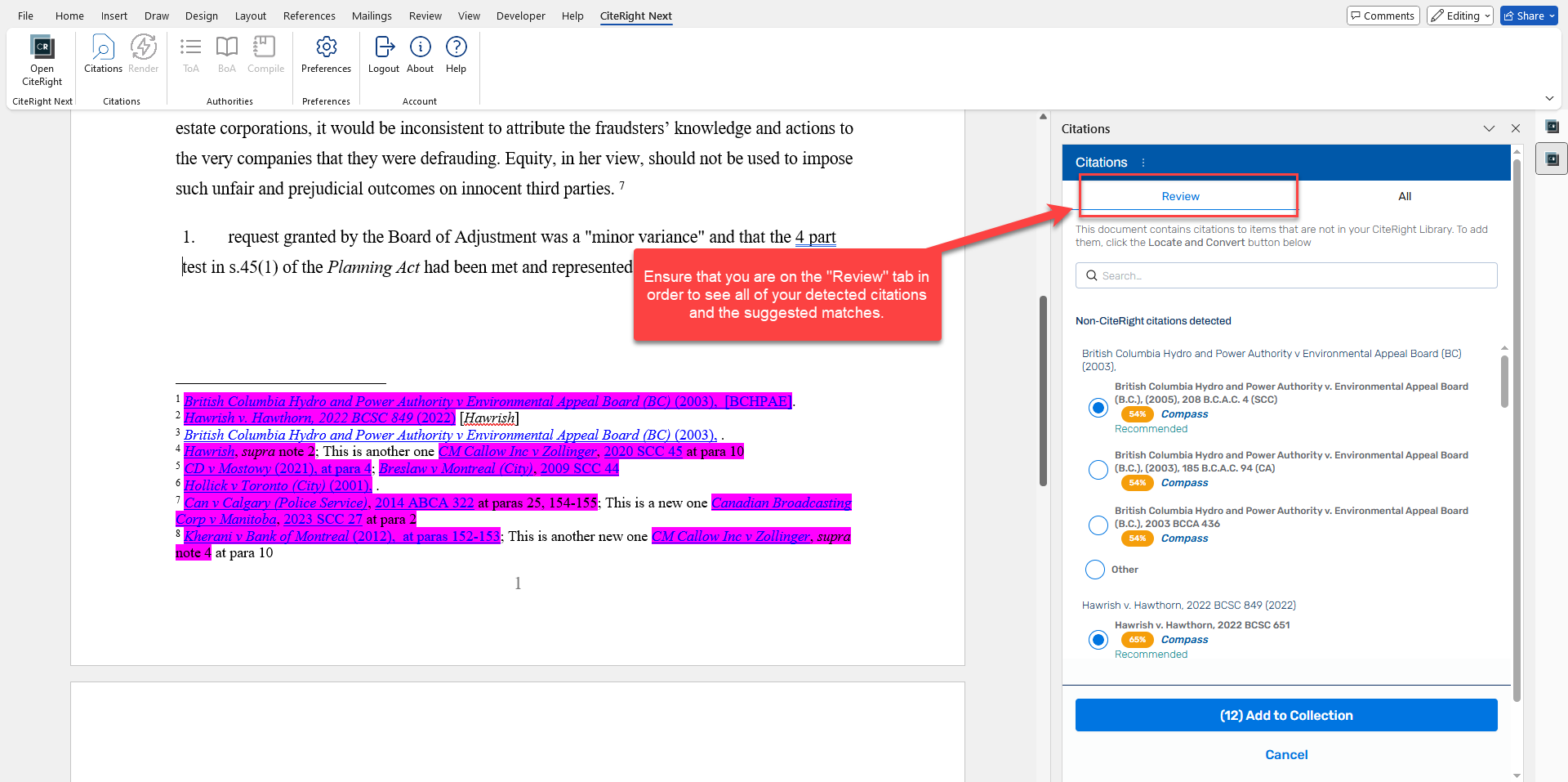The width and height of the screenshot is (1568, 782).
Task: Open the Mailings ribbon tab
Action: [372, 16]
